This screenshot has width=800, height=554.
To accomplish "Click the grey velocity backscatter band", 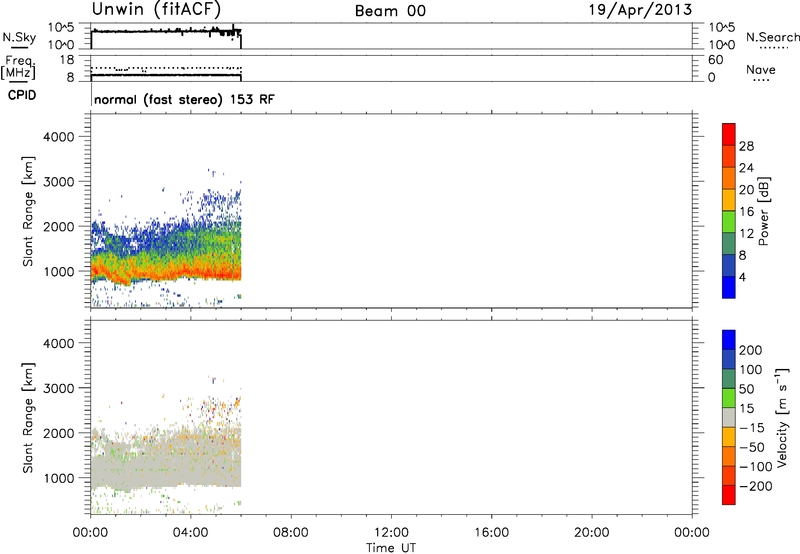I will click(166, 467).
